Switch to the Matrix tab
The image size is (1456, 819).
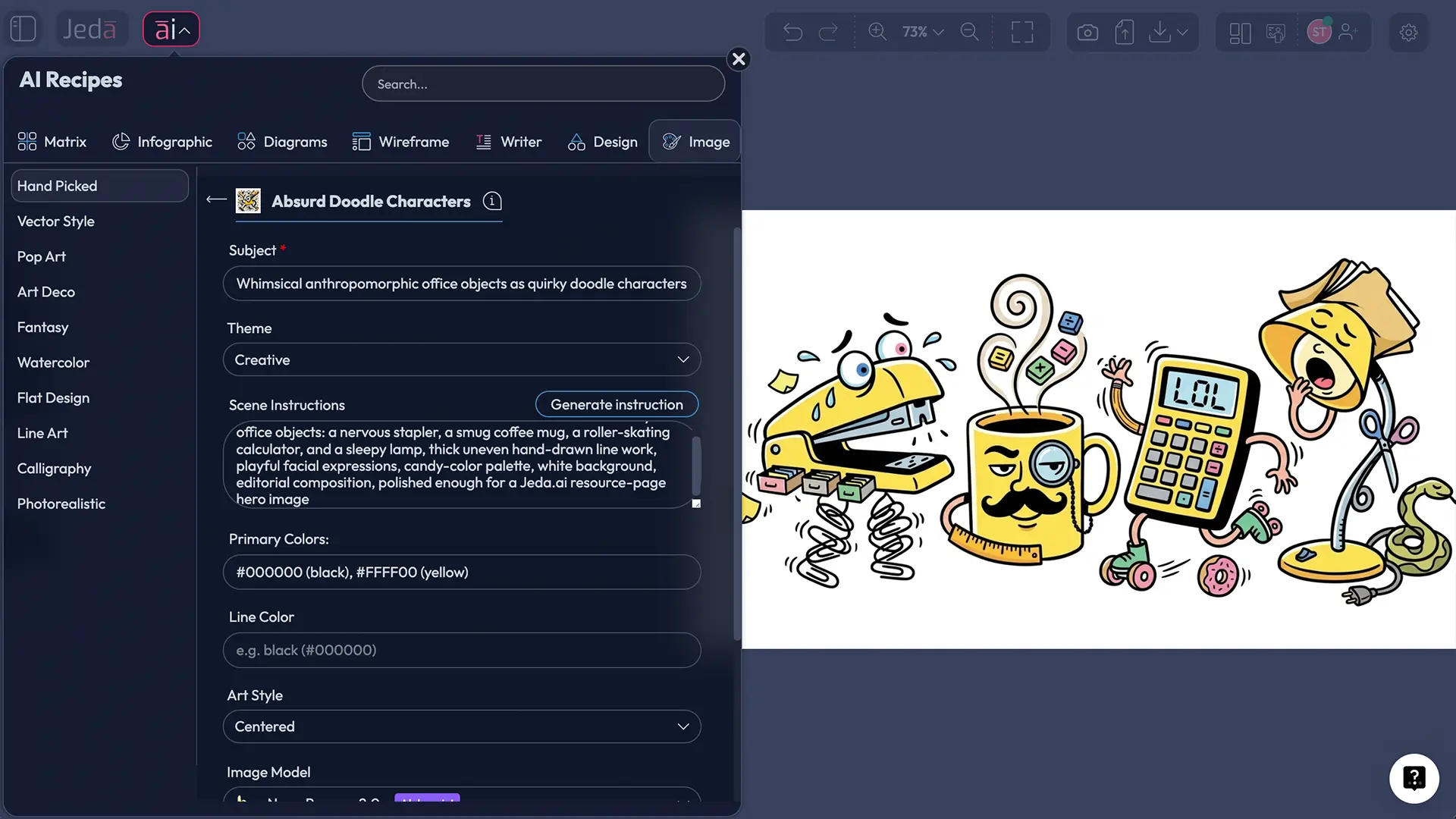[52, 142]
